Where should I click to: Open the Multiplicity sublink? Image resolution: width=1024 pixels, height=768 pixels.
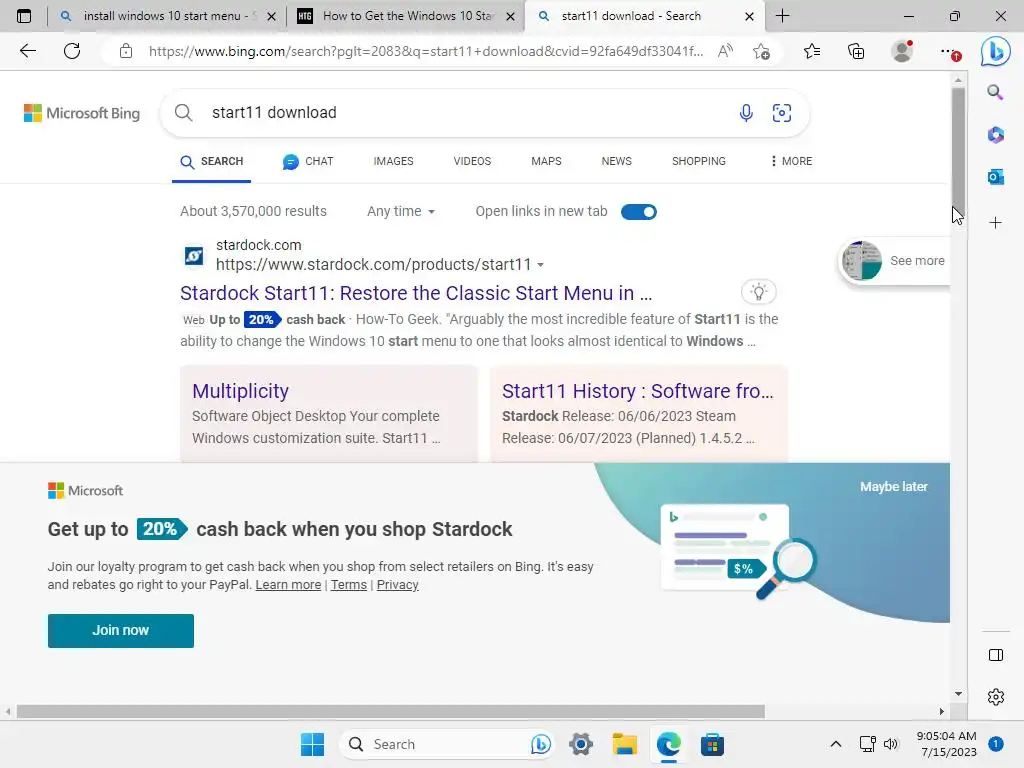pos(240,391)
